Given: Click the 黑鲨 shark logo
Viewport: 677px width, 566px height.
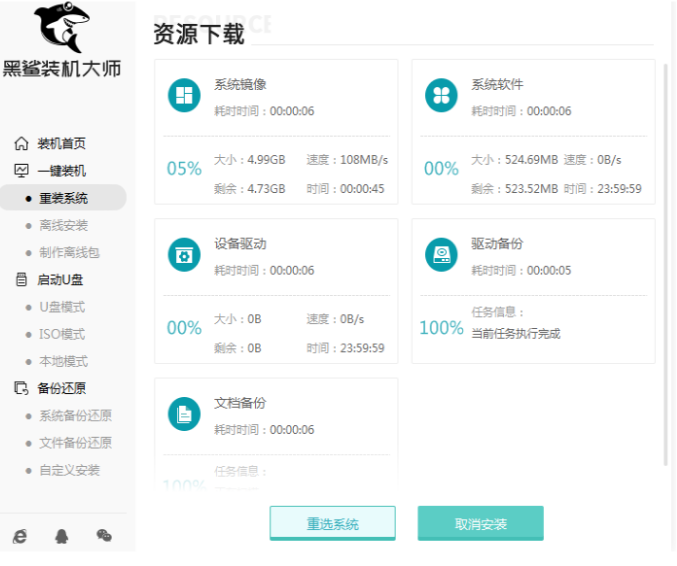Looking at the screenshot, I should click(62, 29).
